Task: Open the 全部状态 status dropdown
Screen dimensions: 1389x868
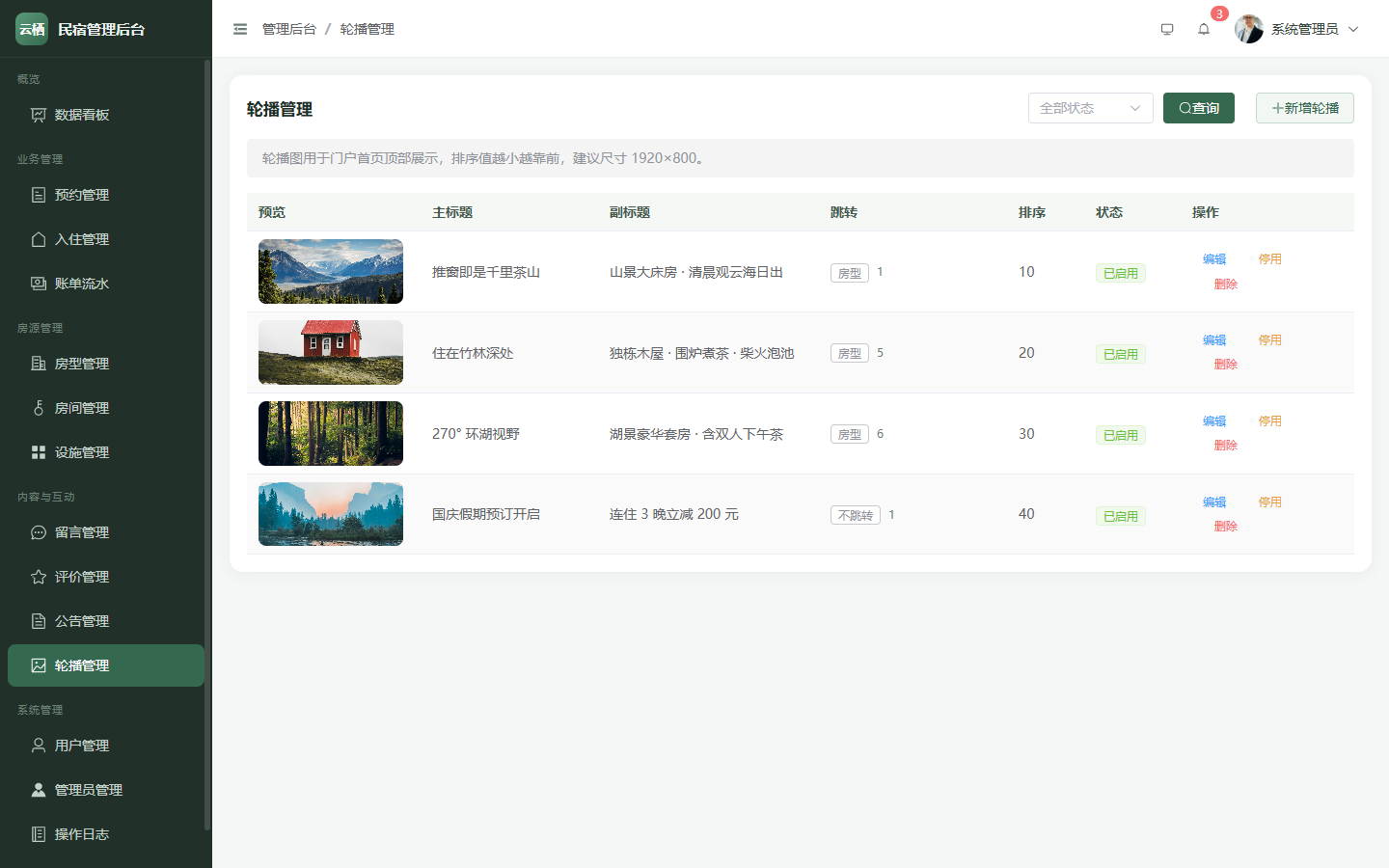Action: coord(1091,108)
